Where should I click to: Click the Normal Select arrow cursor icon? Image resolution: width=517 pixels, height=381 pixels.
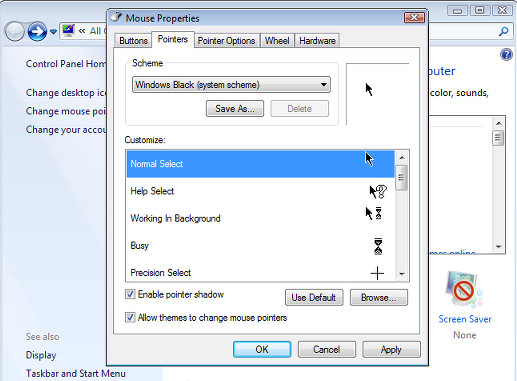369,159
